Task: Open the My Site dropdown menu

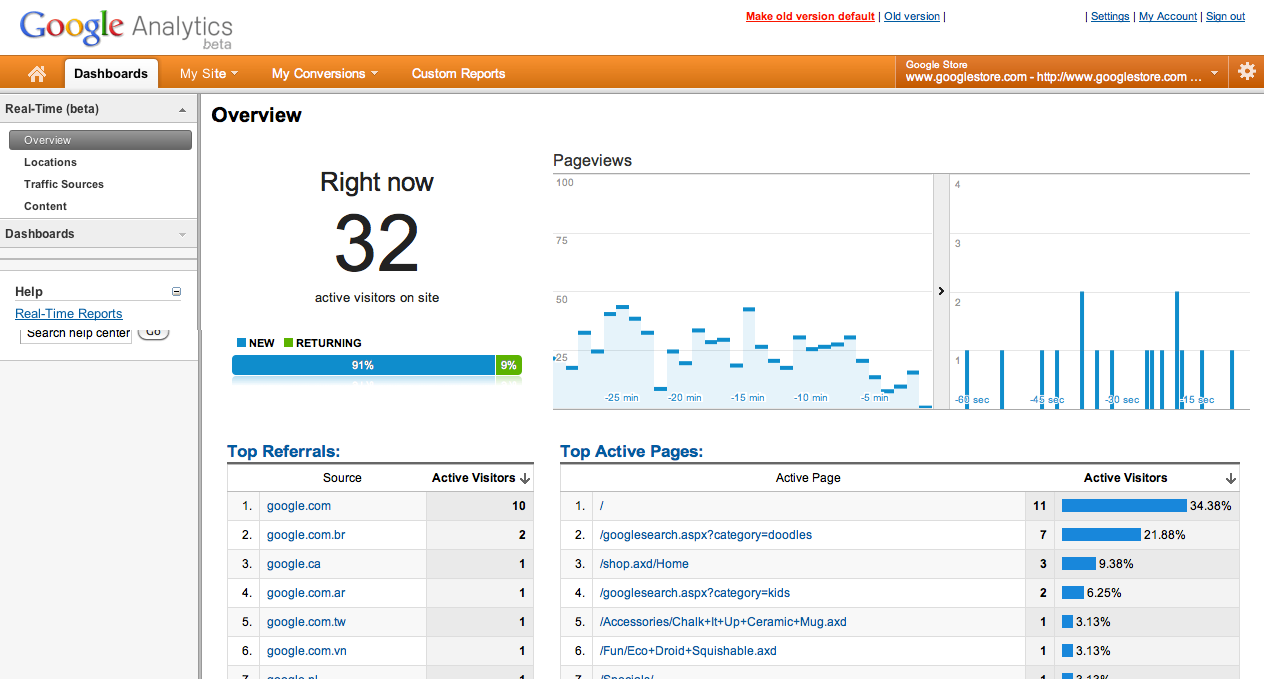Action: [x=207, y=72]
